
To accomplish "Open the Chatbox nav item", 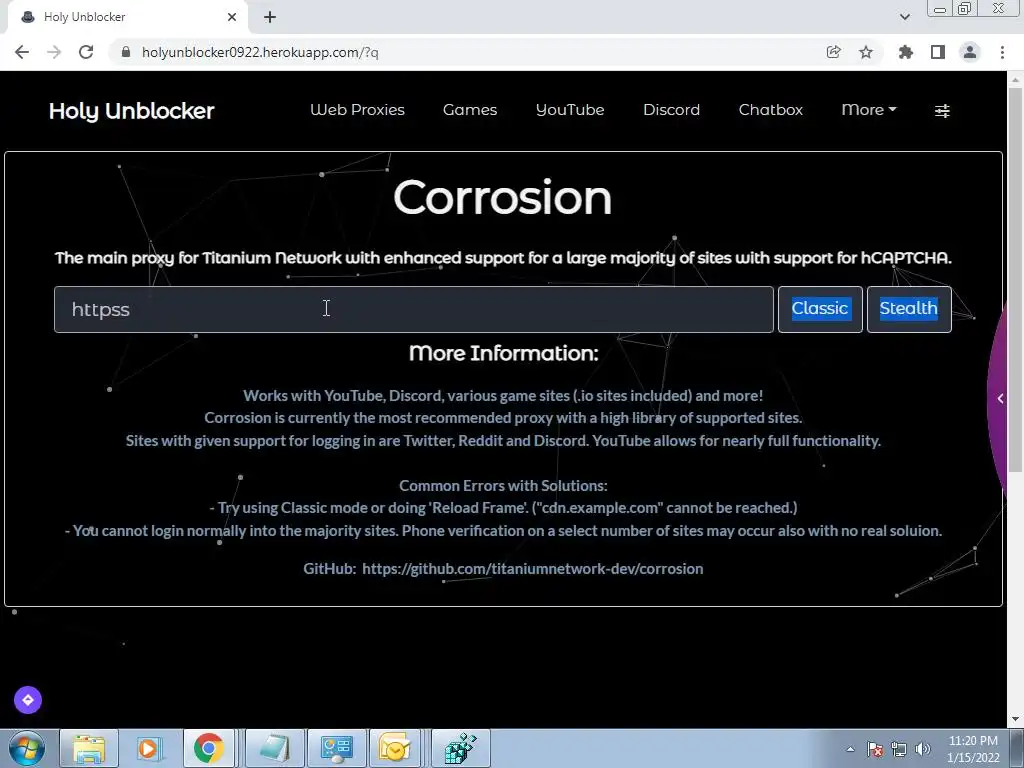I will tap(771, 110).
